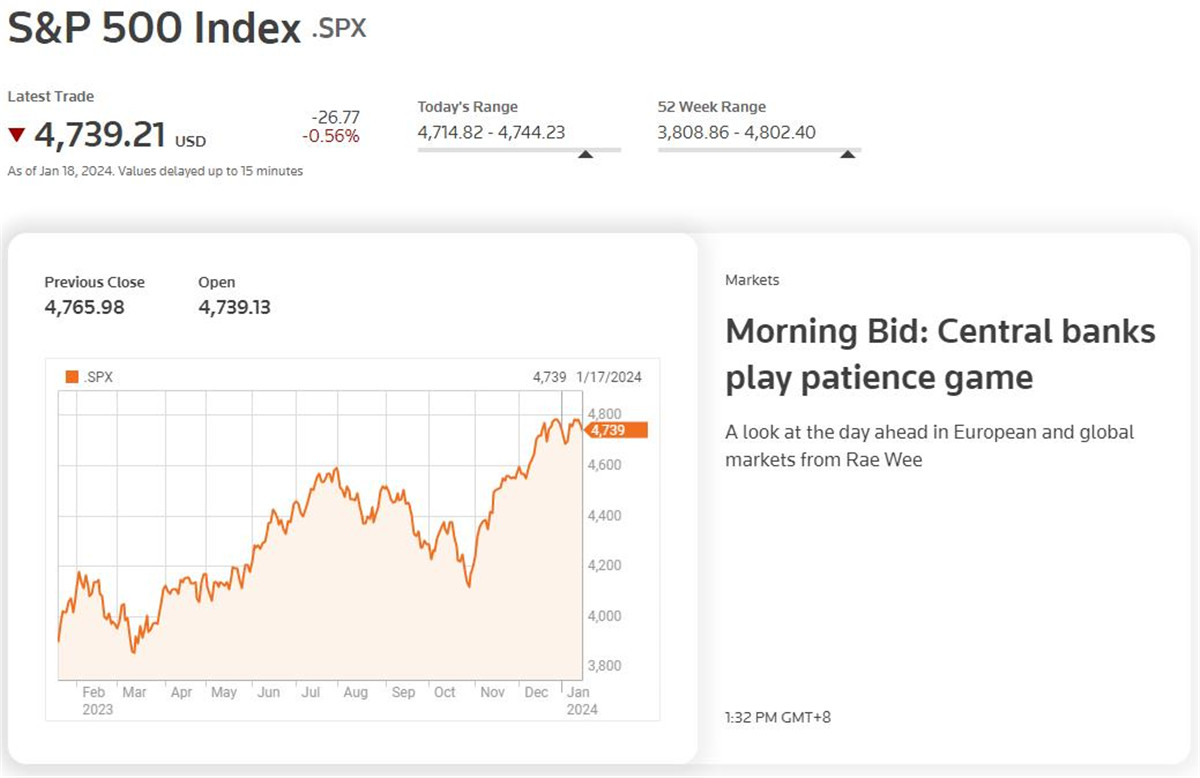The width and height of the screenshot is (1200, 778).
Task: Click the article summary about Rae Wee
Action: point(929,445)
